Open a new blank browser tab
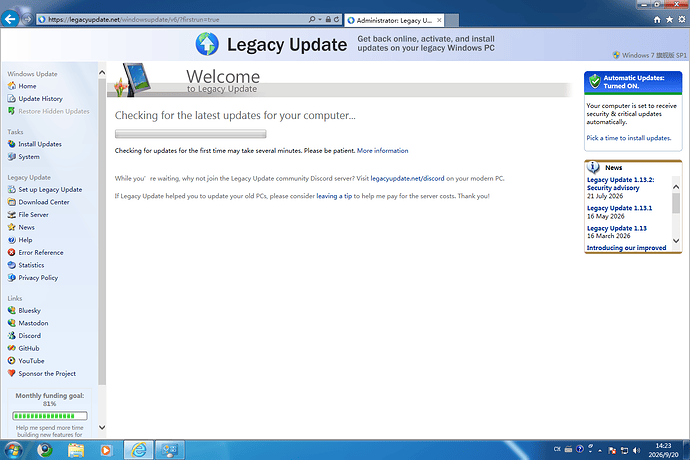This screenshot has width=690, height=460. tap(452, 20)
